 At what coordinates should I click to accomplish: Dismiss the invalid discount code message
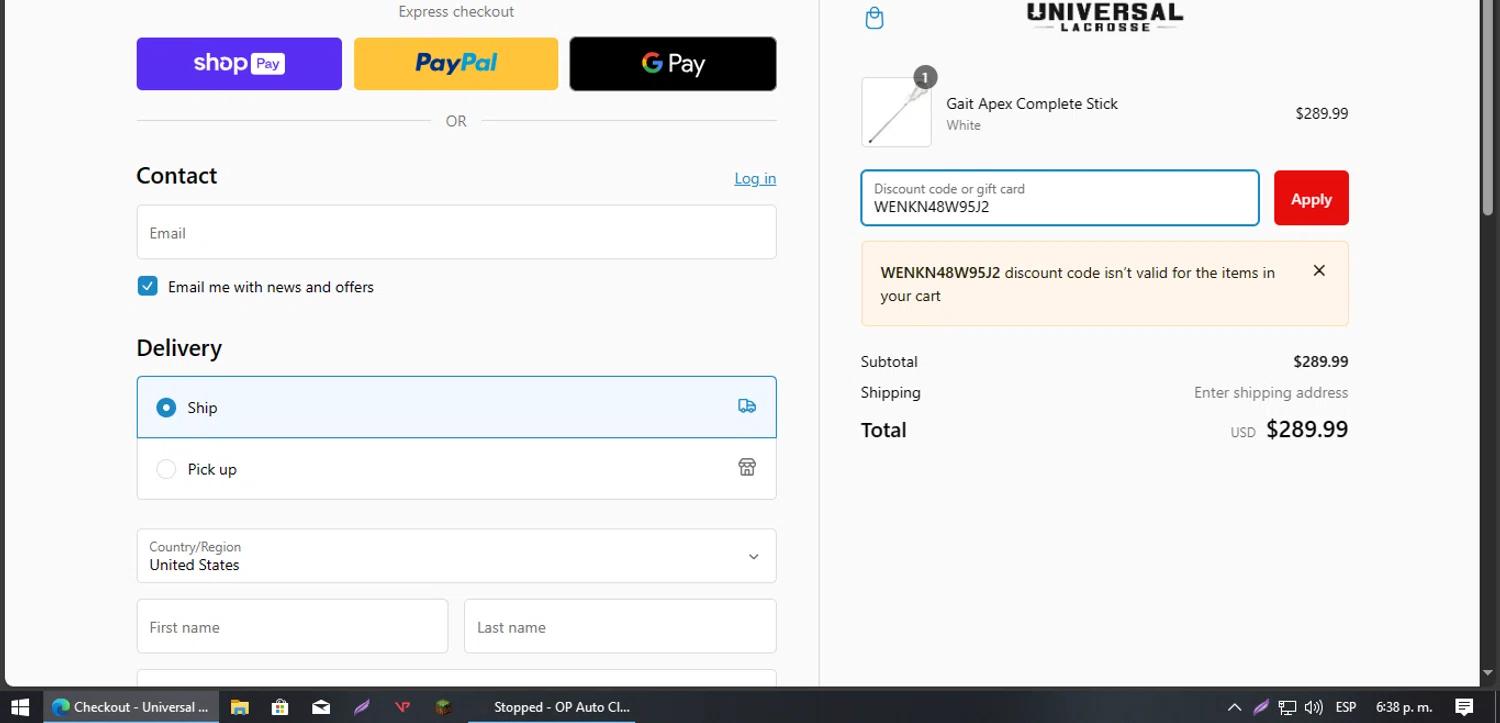[1319, 271]
